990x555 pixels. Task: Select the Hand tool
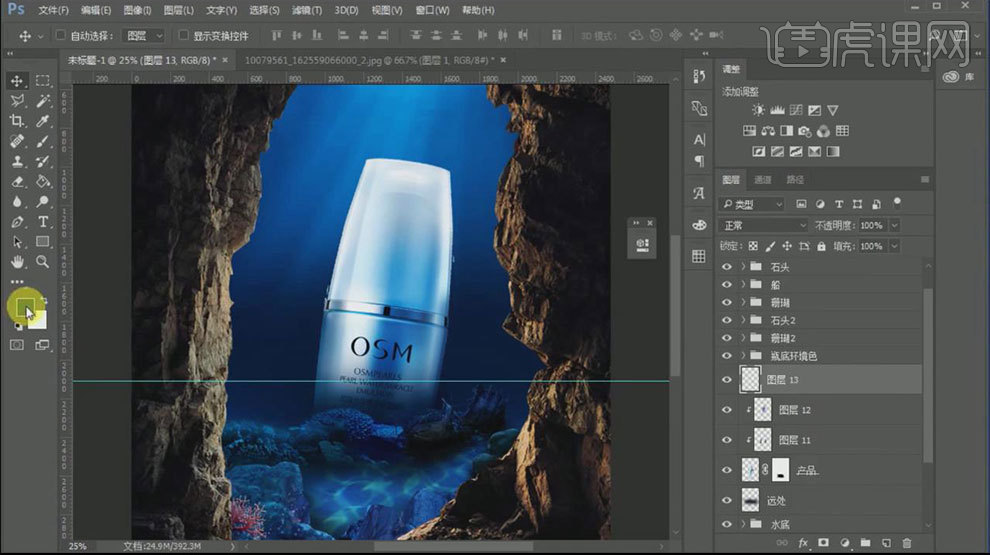tap(17, 261)
